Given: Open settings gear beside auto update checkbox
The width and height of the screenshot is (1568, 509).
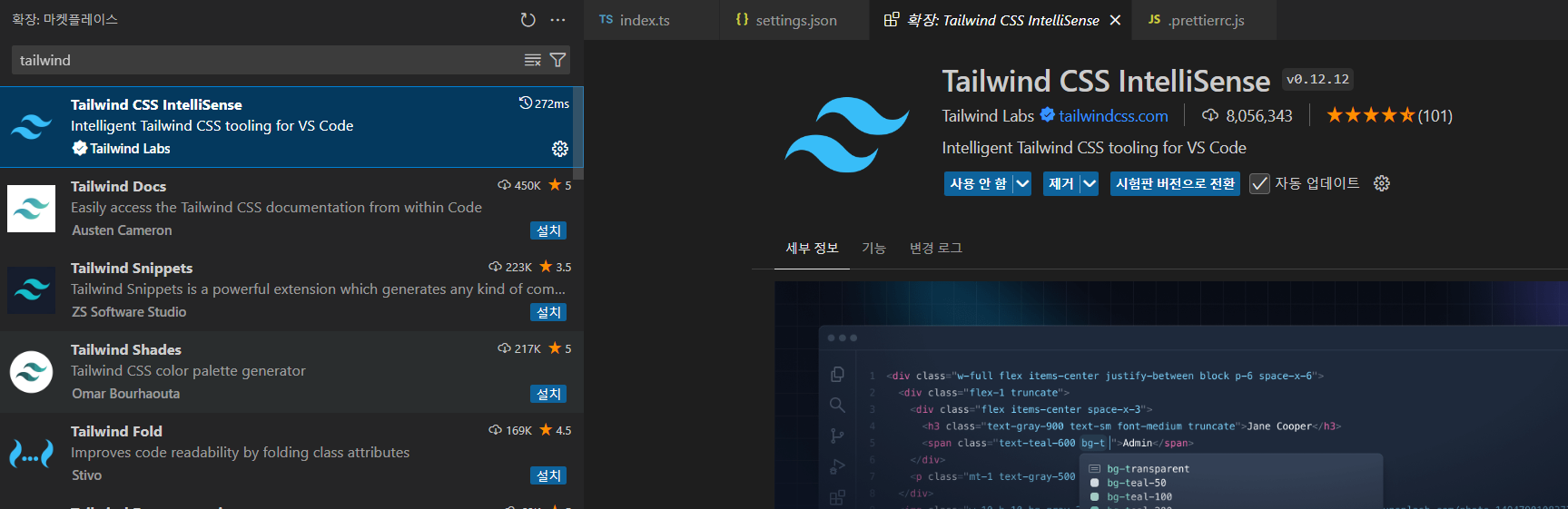Looking at the screenshot, I should 1382,183.
